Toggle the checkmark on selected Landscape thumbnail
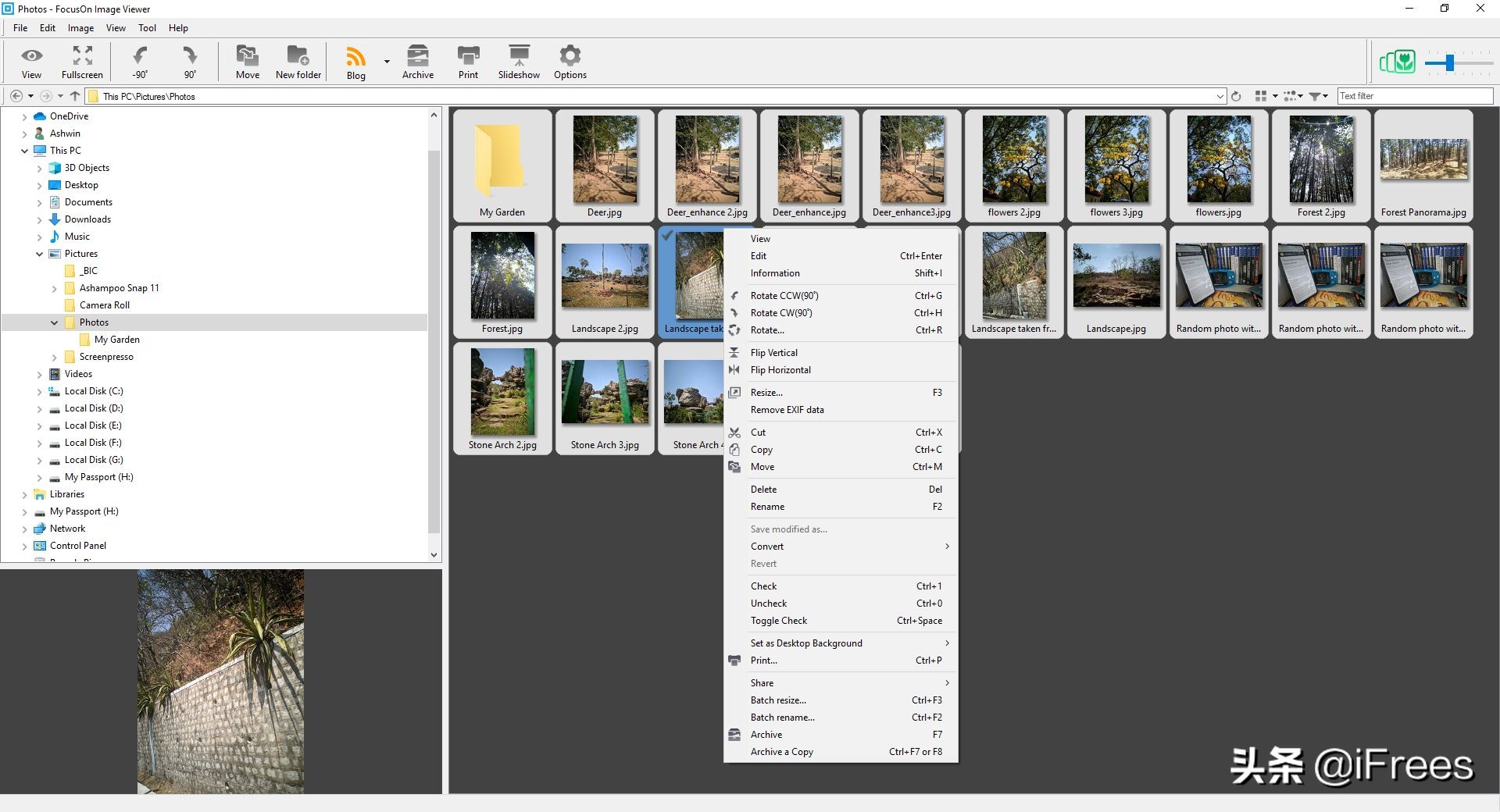This screenshot has height=812, width=1500. pos(667,236)
